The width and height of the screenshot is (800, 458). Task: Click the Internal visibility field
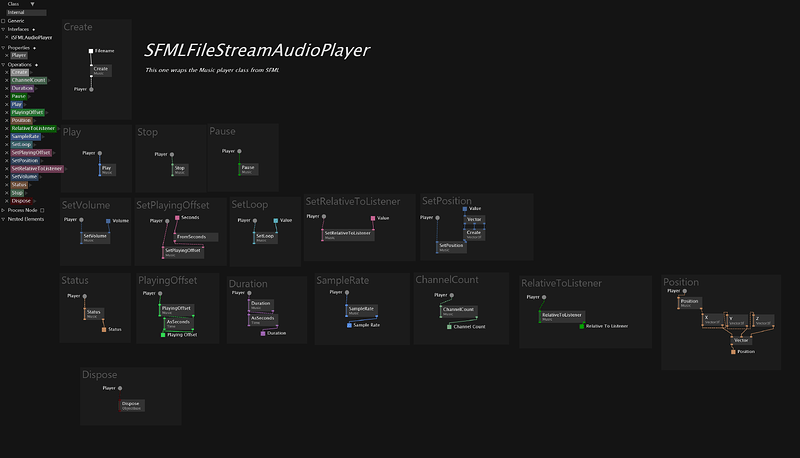26,12
